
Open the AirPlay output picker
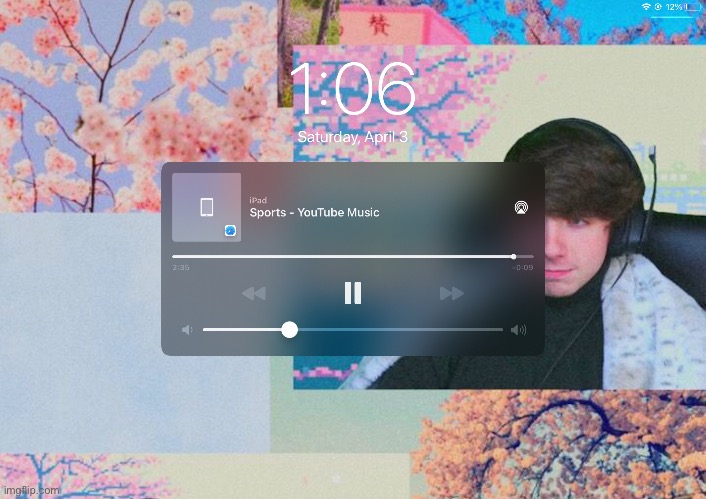tap(521, 208)
